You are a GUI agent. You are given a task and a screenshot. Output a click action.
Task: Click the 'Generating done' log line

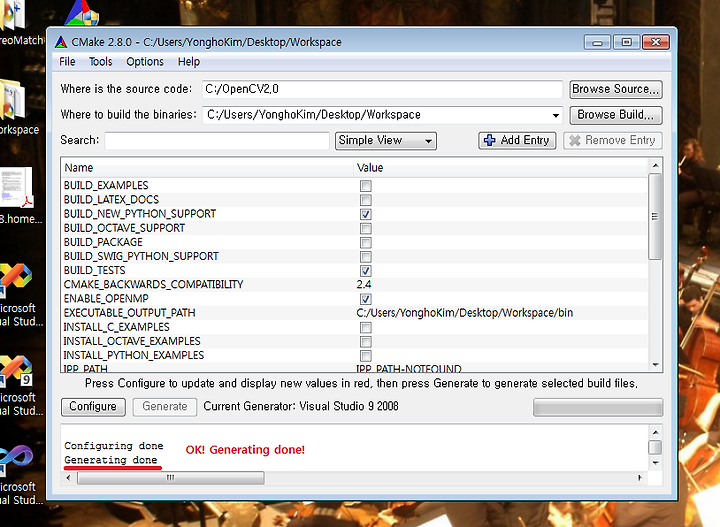(x=111, y=460)
